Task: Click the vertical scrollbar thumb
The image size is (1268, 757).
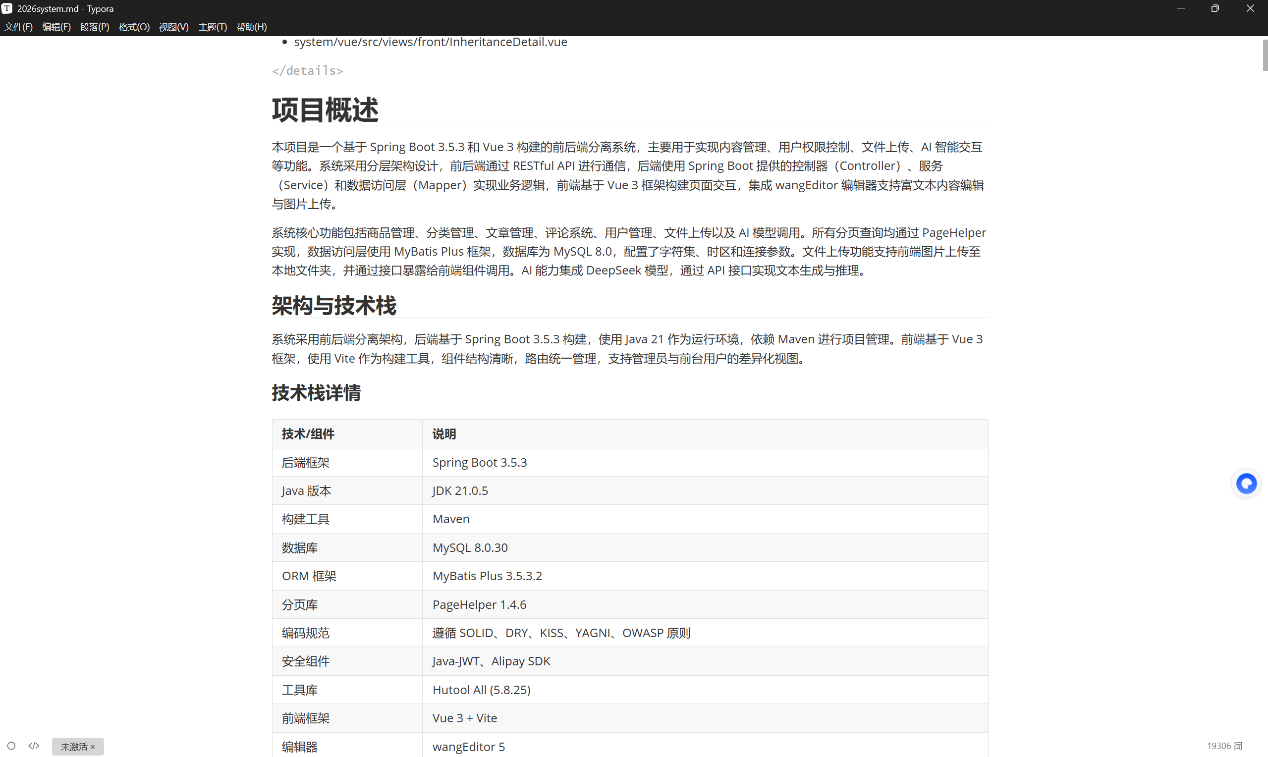Action: tap(1264, 54)
